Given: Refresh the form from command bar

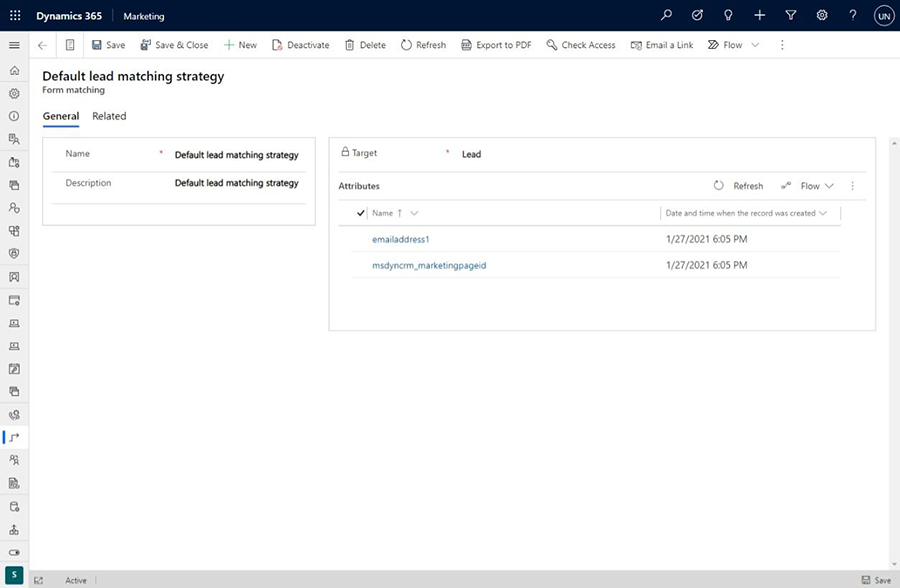Looking at the screenshot, I should tap(424, 45).
